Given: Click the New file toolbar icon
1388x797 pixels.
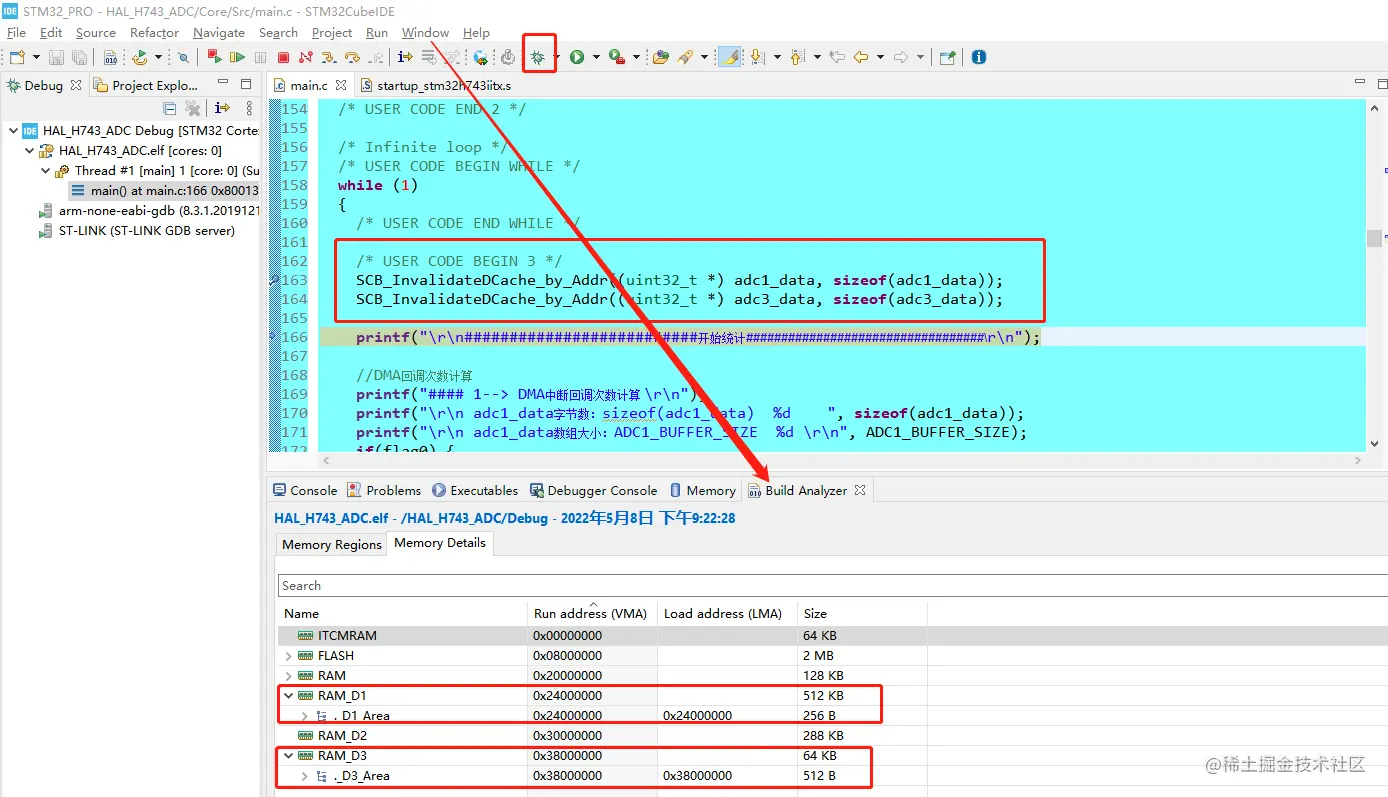Looking at the screenshot, I should [x=18, y=57].
